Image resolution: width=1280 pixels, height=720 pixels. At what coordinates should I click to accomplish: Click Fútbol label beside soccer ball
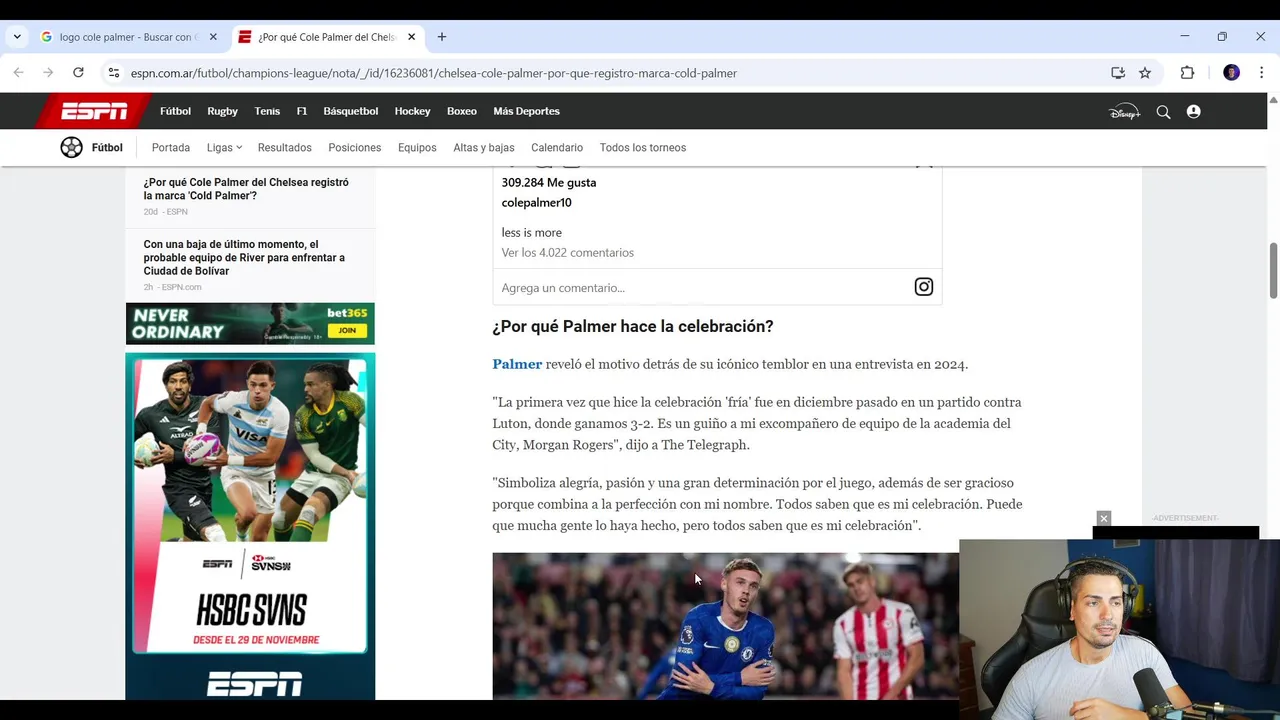point(107,147)
